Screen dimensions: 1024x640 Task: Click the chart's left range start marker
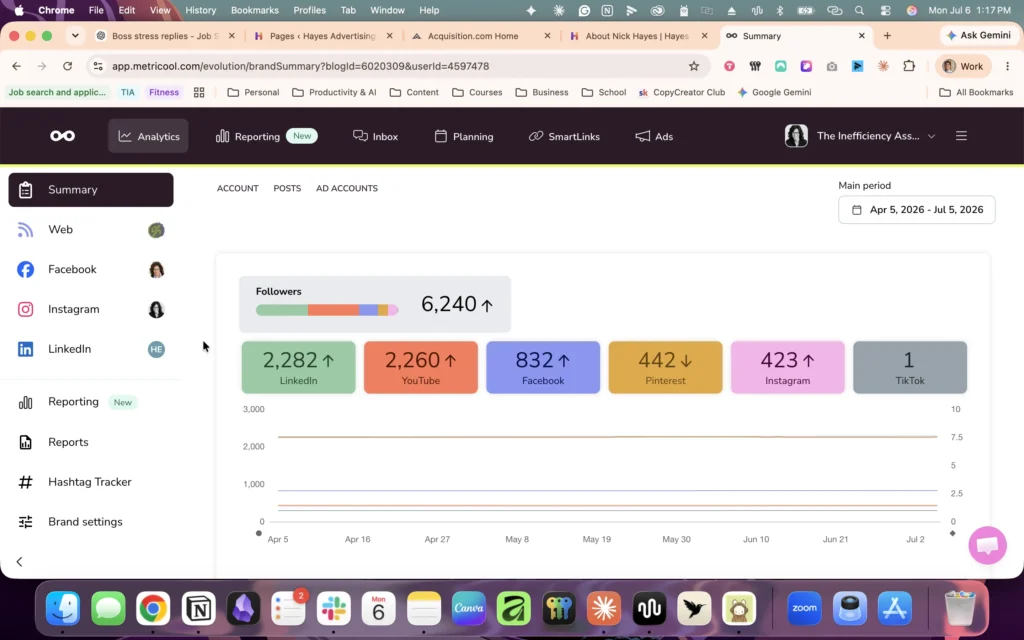coord(259,534)
